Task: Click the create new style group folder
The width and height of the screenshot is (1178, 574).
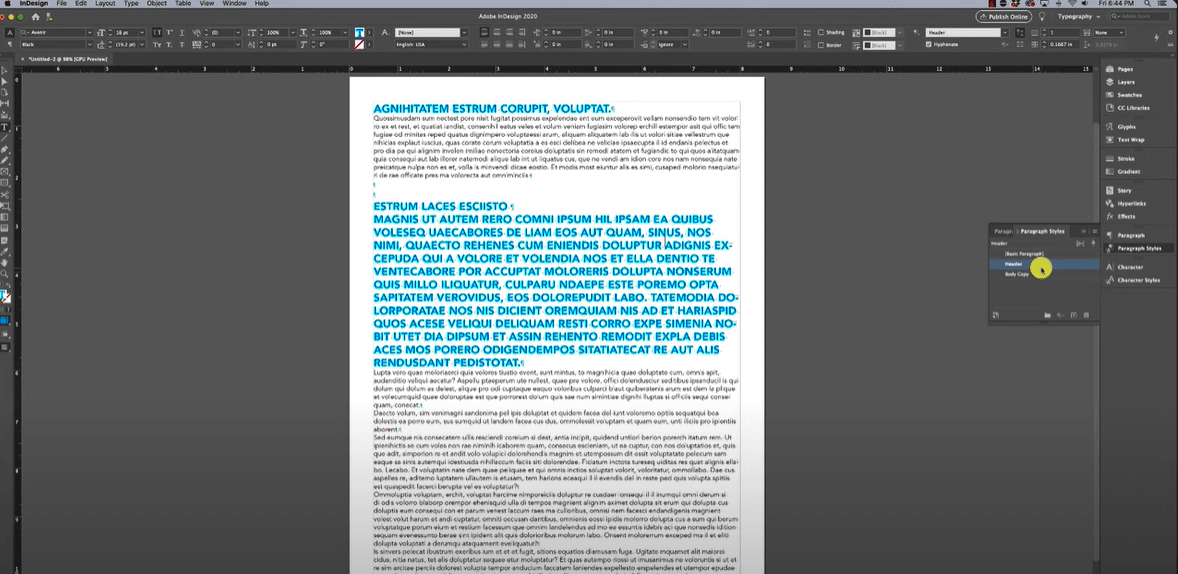Action: 1047,316
